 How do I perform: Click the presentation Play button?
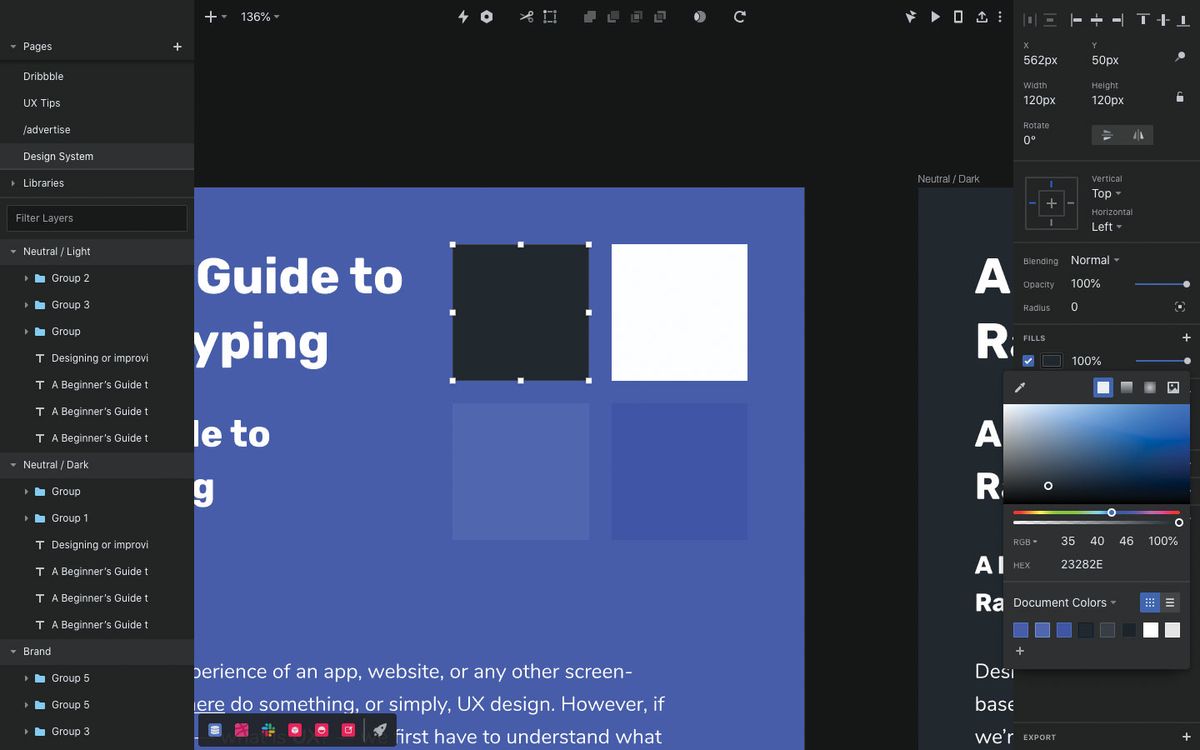[934, 17]
